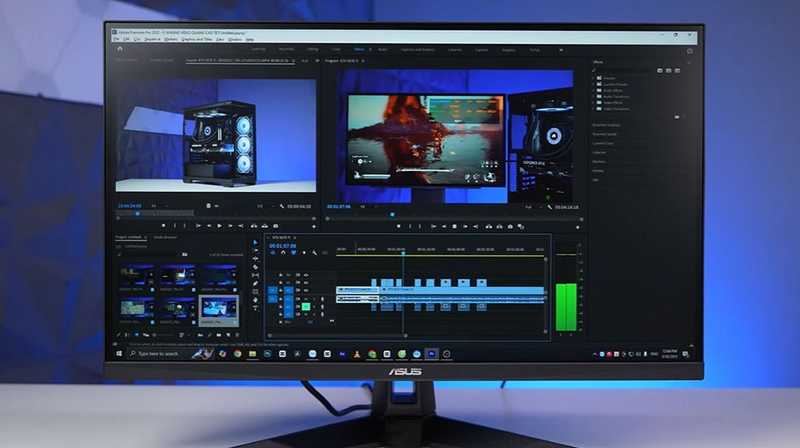Toggle lock on V3 track
This screenshot has width=800, height=448.
point(281,275)
